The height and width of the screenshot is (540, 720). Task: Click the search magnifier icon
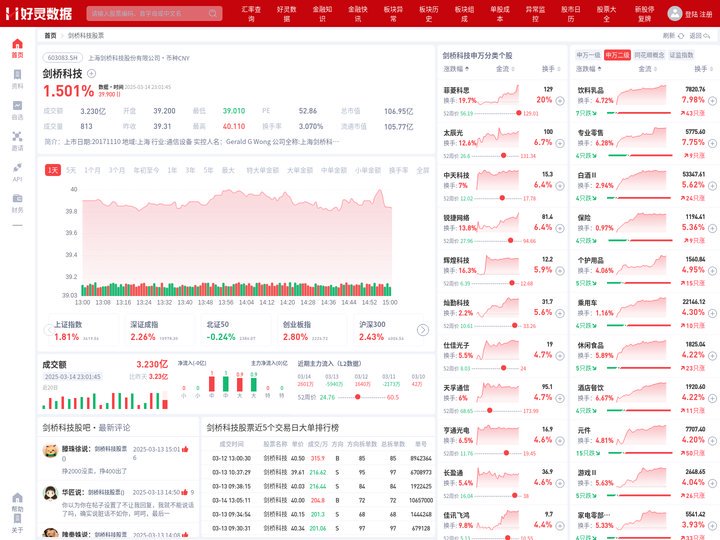213,13
